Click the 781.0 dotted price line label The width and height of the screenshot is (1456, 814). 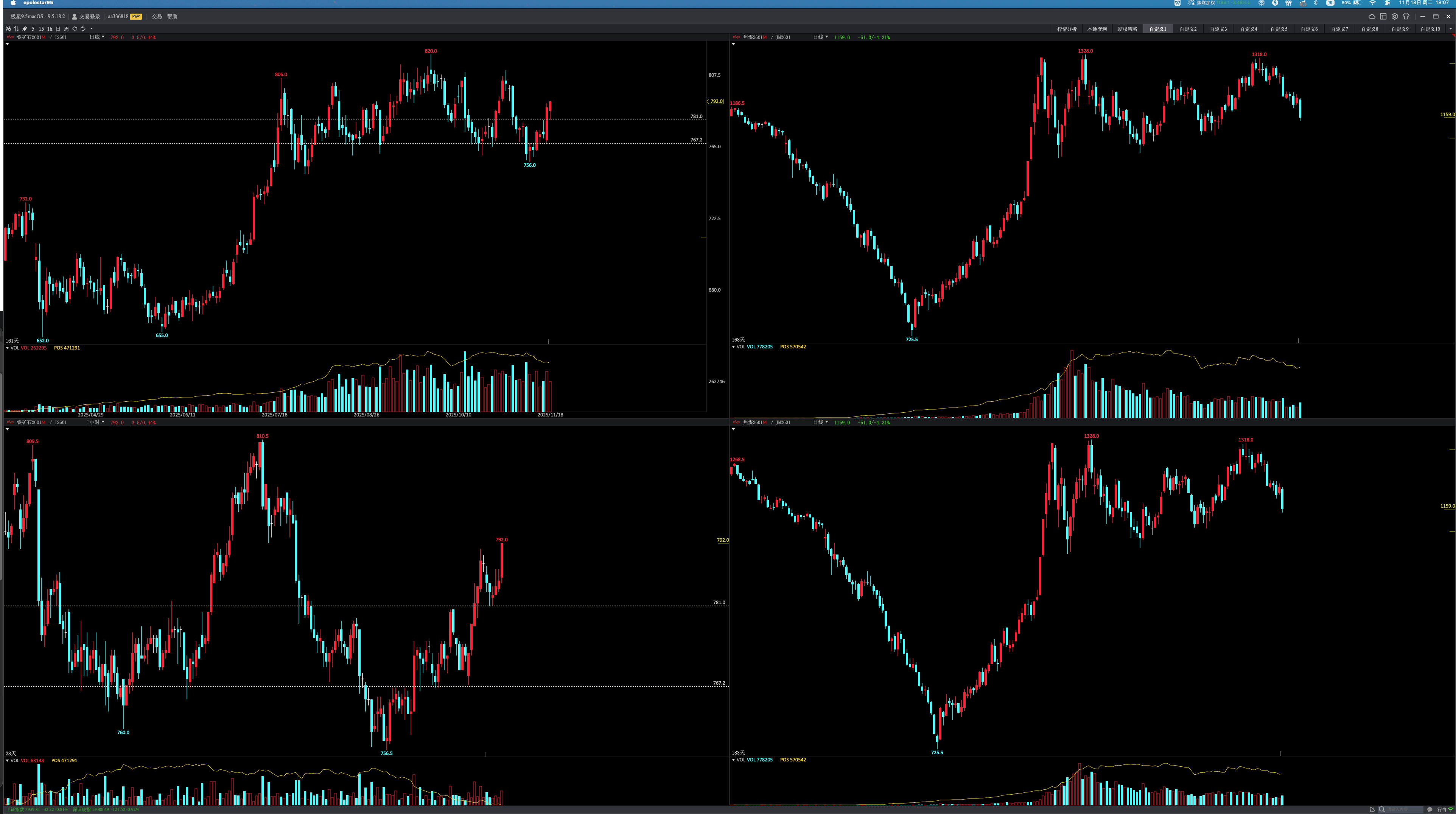[x=696, y=117]
